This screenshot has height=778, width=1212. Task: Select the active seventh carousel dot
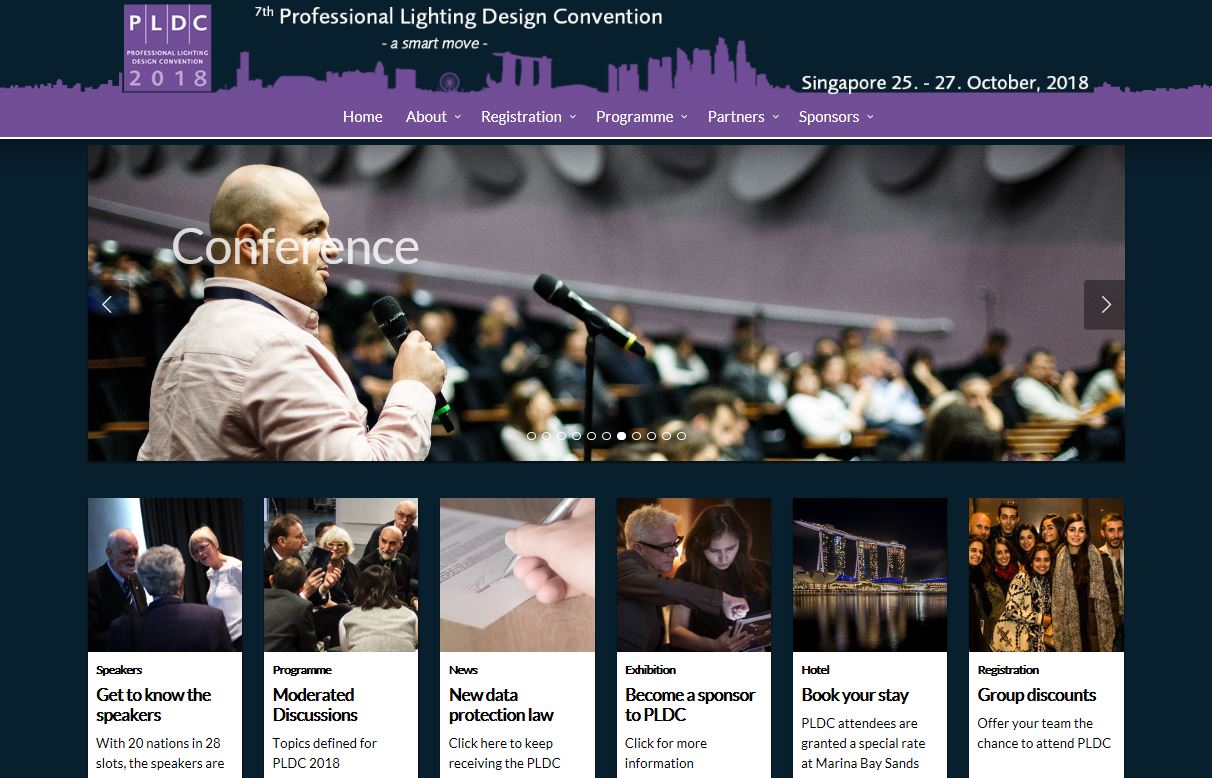(x=622, y=436)
